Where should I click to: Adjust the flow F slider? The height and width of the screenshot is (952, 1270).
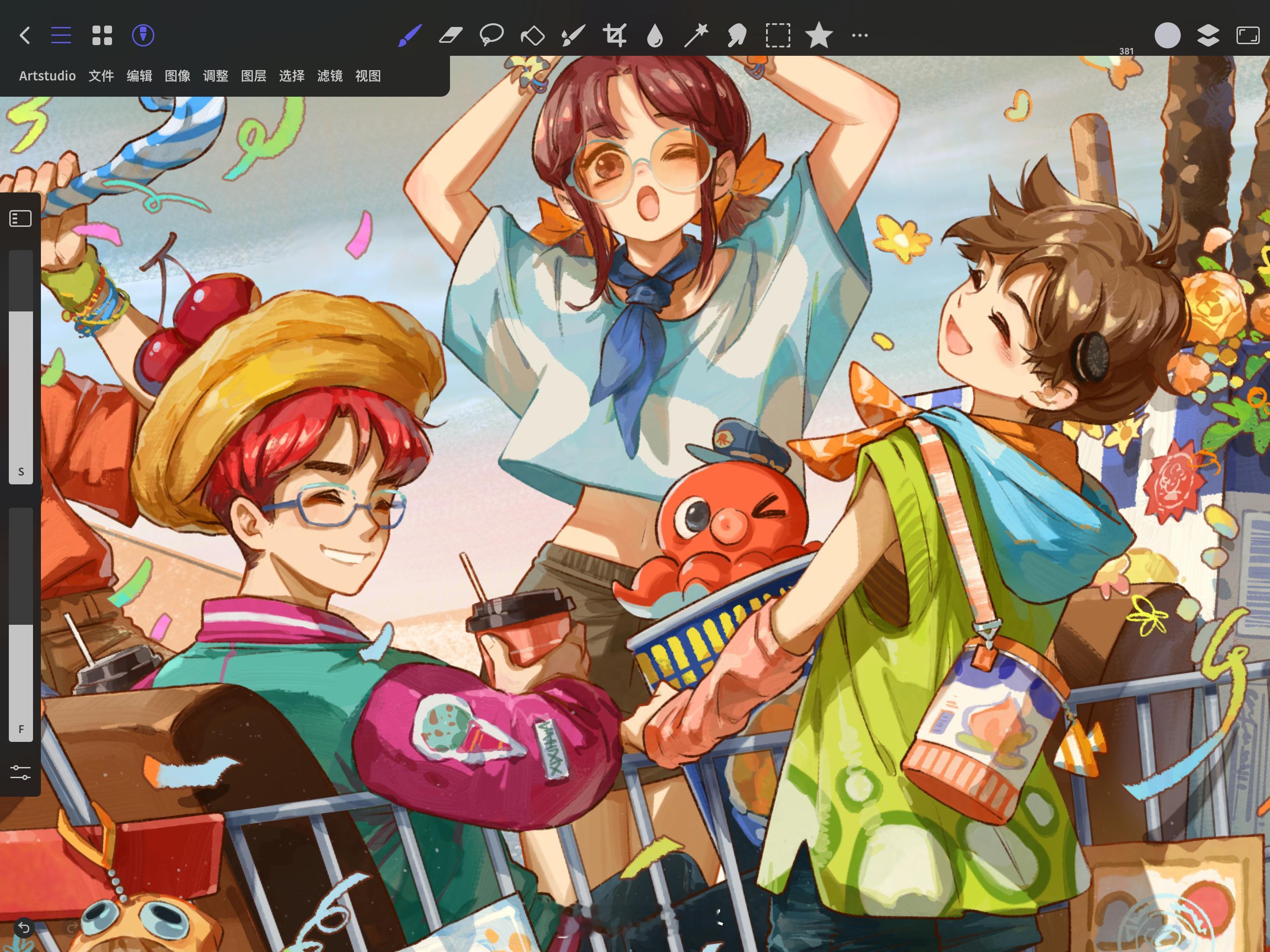(x=20, y=624)
